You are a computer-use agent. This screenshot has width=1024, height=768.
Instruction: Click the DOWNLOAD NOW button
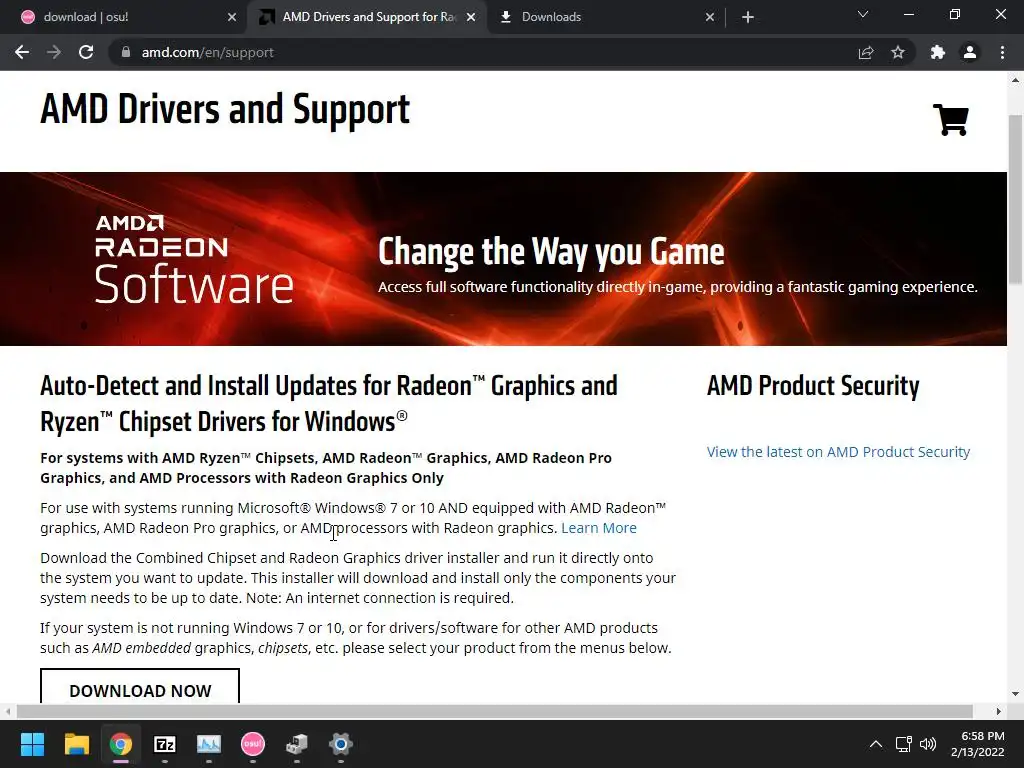(x=140, y=687)
